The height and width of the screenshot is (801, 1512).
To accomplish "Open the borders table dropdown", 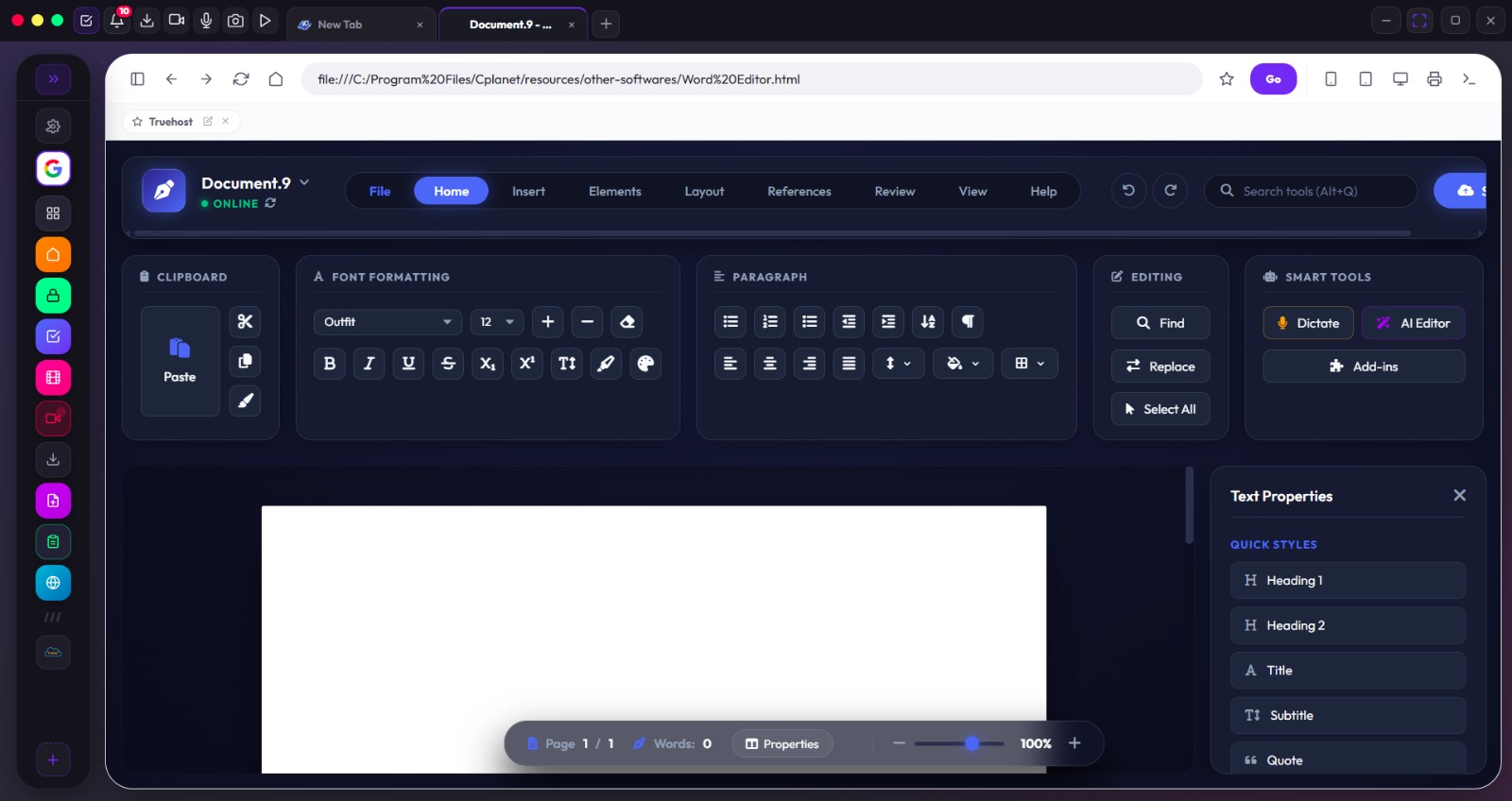I will pyautogui.click(x=1030, y=364).
